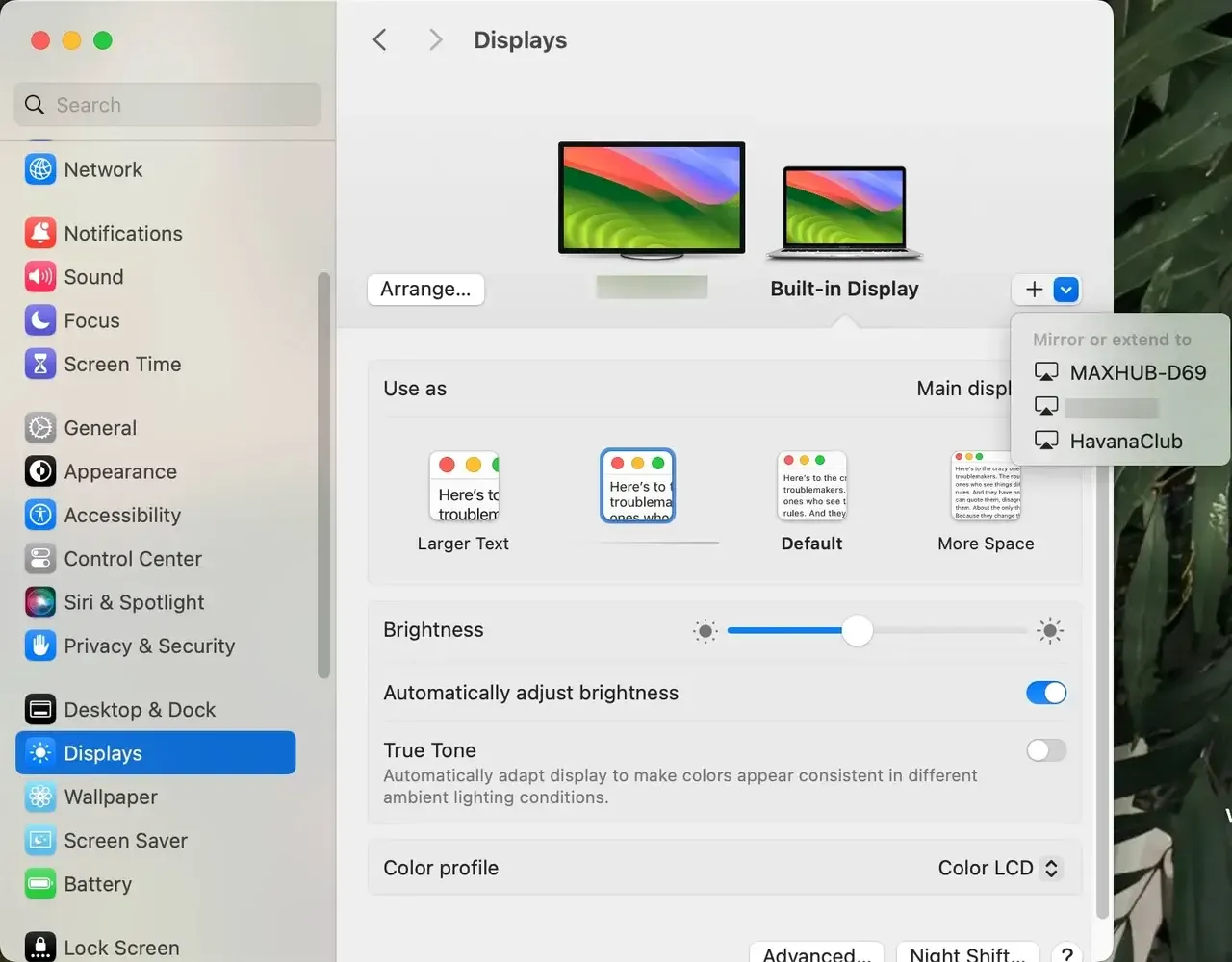Screen dimensions: 1232x962
Task: Open Wallpaper item in sidebar
Action: point(156,797)
